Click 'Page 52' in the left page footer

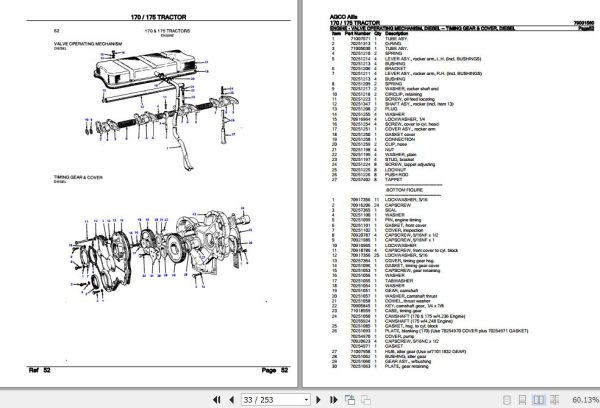click(x=275, y=370)
